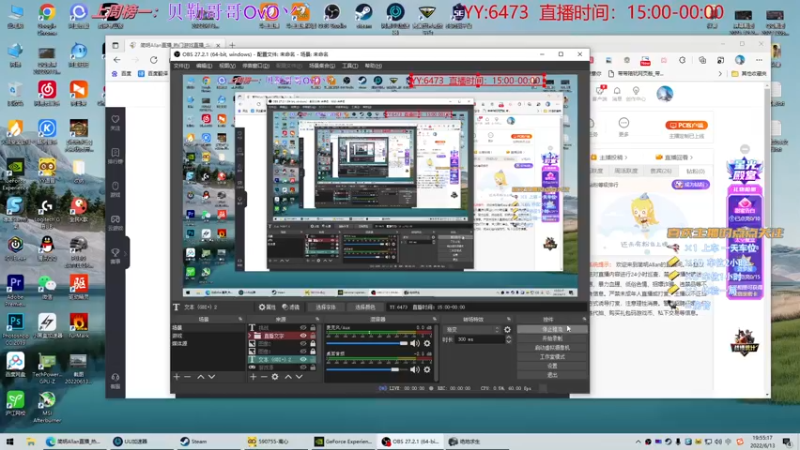Screen dimensions: 800x450
Task: Click the browser page vertical scrollbar
Action: pos(767,240)
